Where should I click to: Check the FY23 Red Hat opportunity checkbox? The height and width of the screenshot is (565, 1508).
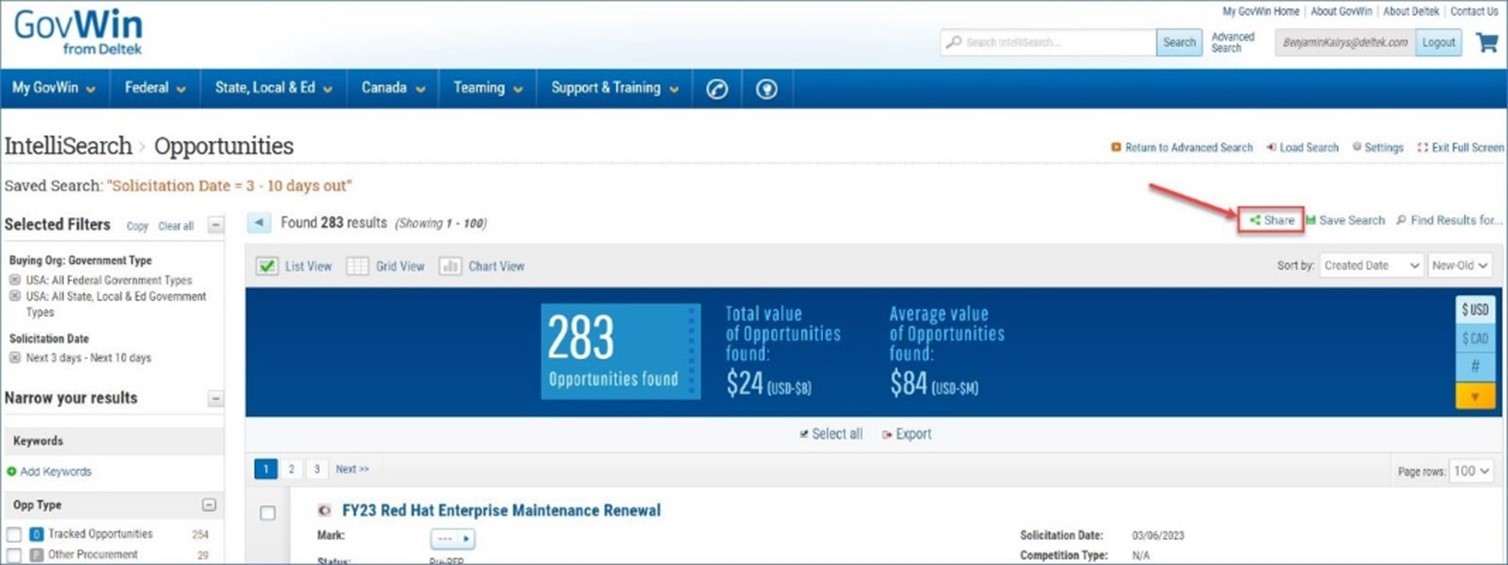(x=267, y=513)
